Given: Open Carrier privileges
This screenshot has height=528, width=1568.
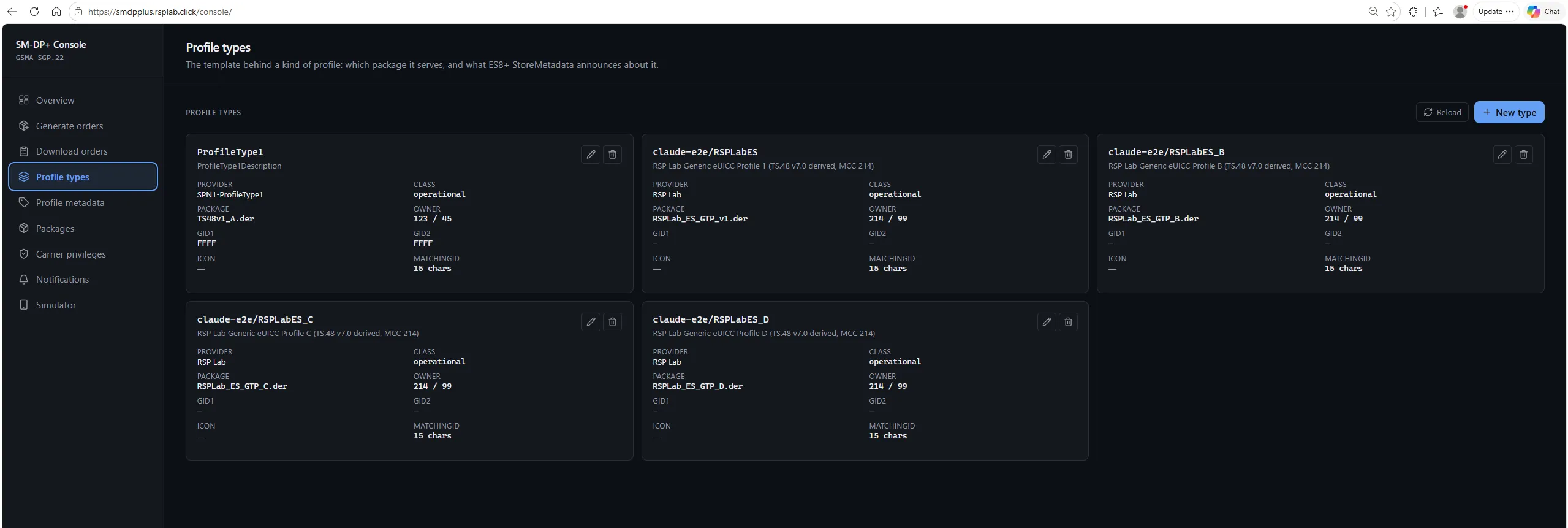Looking at the screenshot, I should coord(83,254).
